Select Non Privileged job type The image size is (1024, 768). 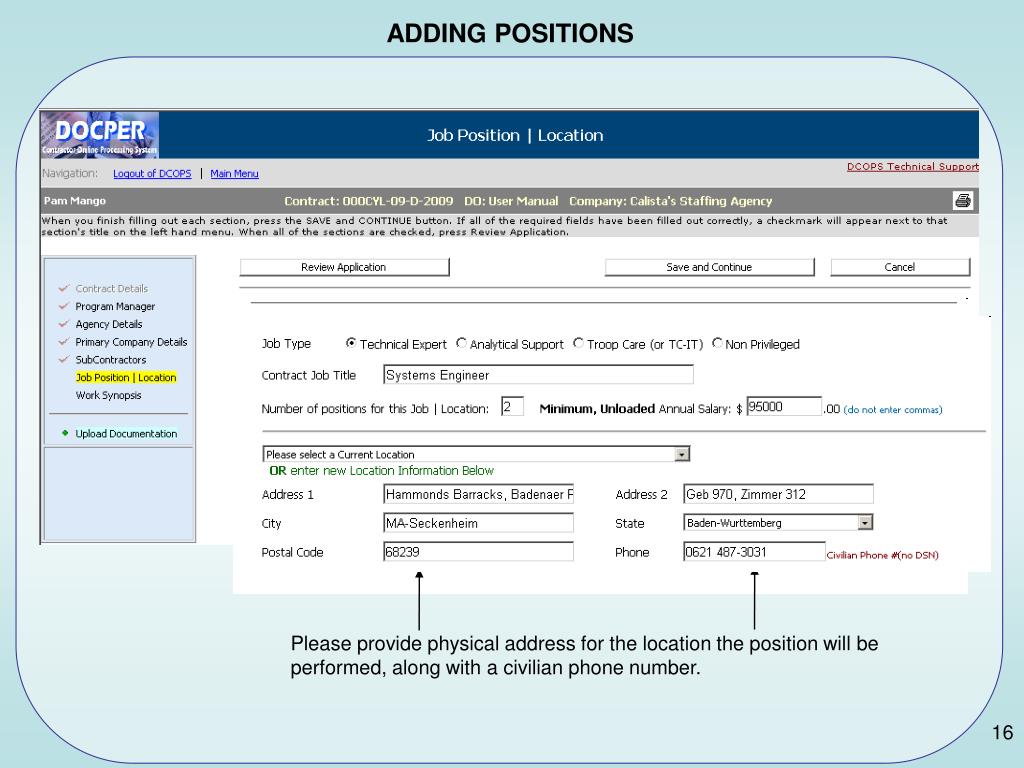[717, 343]
